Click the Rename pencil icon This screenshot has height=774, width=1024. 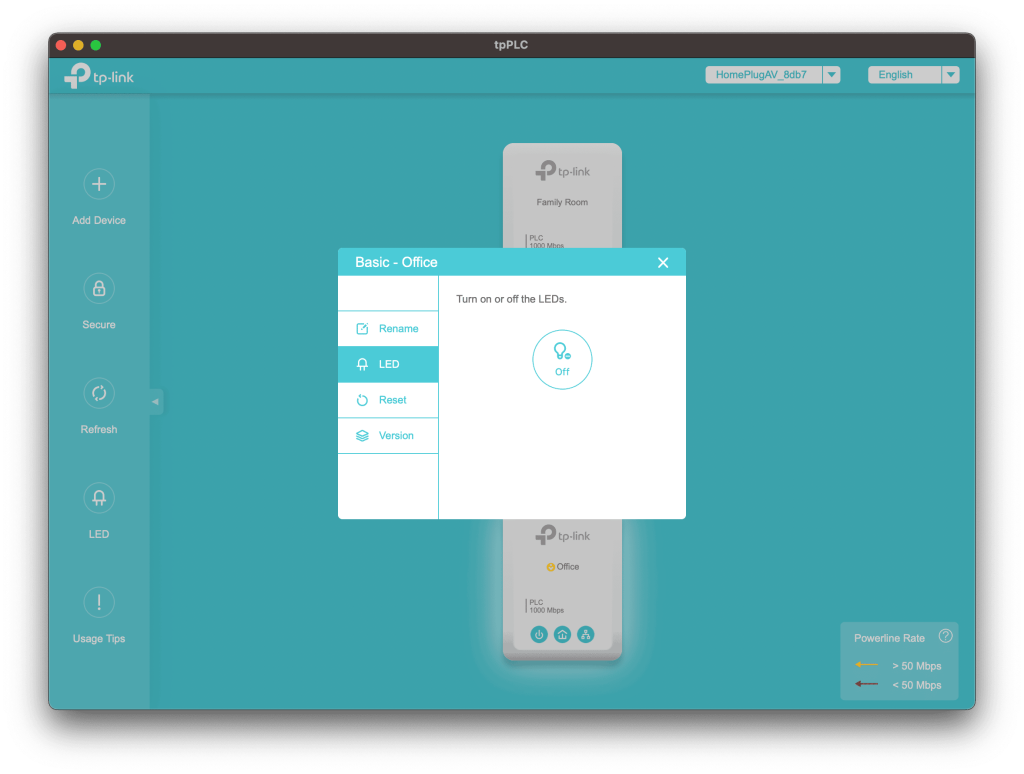pos(362,329)
